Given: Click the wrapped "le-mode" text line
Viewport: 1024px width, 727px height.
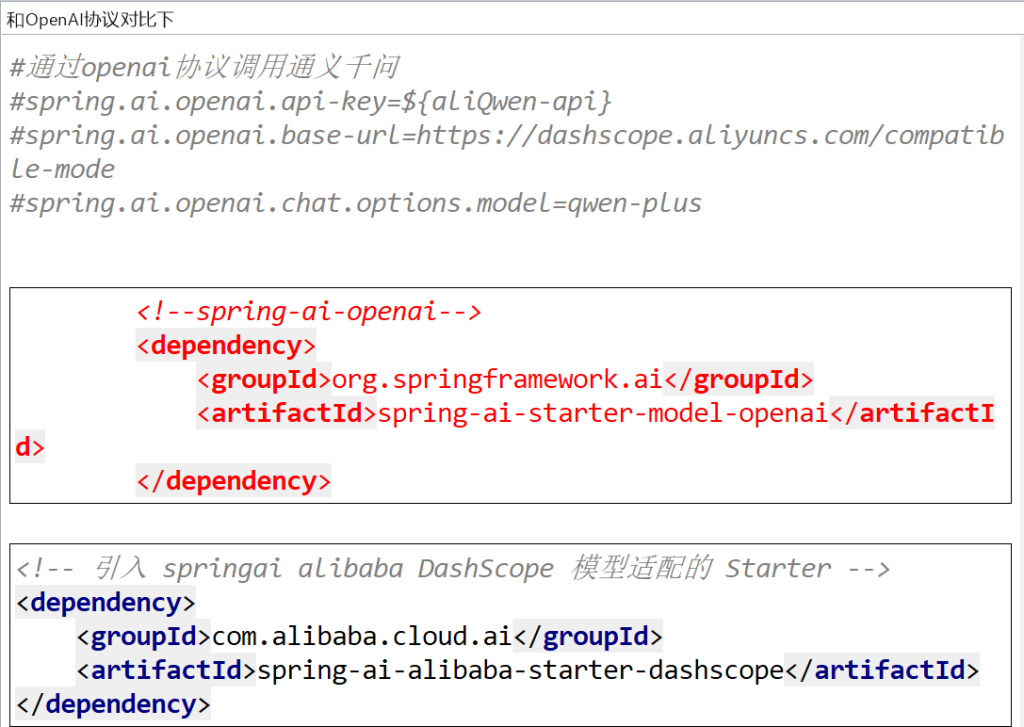Looking at the screenshot, I should pyautogui.click(x=62, y=169).
